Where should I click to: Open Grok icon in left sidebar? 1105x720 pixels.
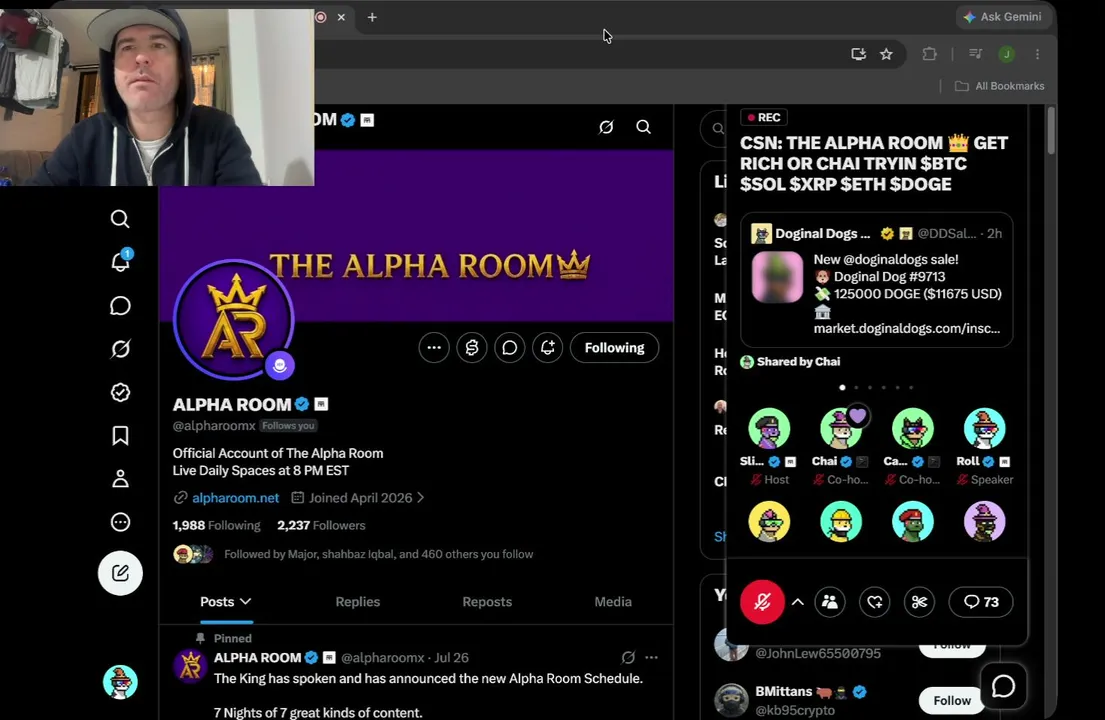click(120, 349)
